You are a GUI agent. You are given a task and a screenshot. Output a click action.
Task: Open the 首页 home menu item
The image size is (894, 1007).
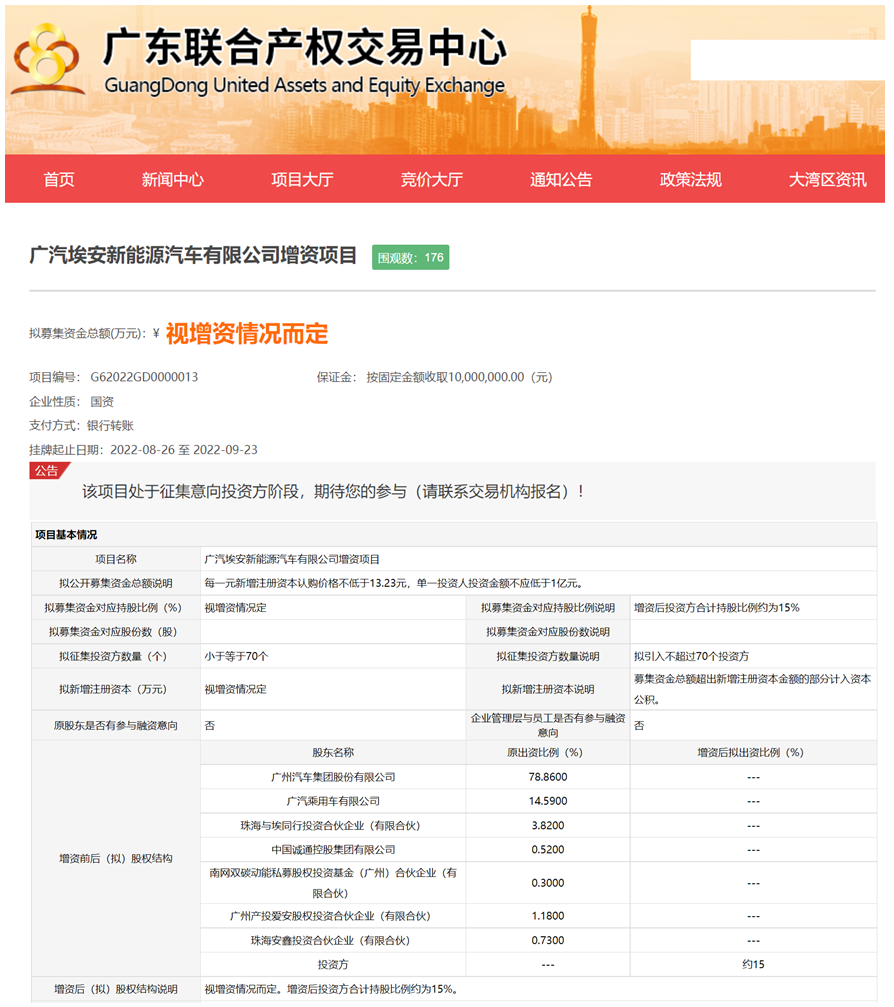pyautogui.click(x=59, y=180)
